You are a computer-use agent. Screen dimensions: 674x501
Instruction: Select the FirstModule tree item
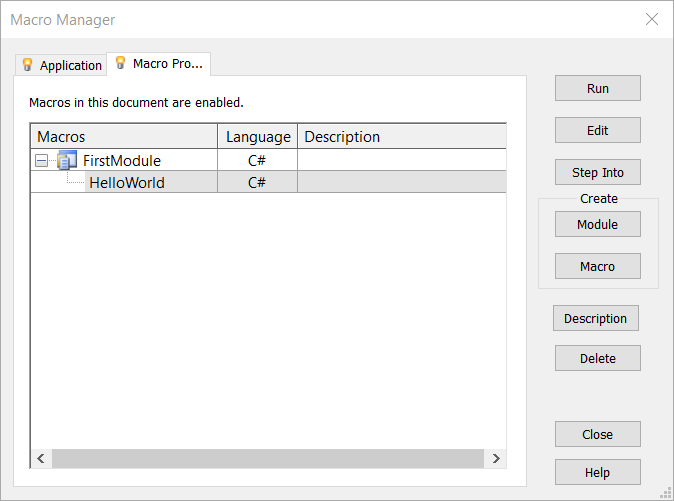[x=122, y=160]
